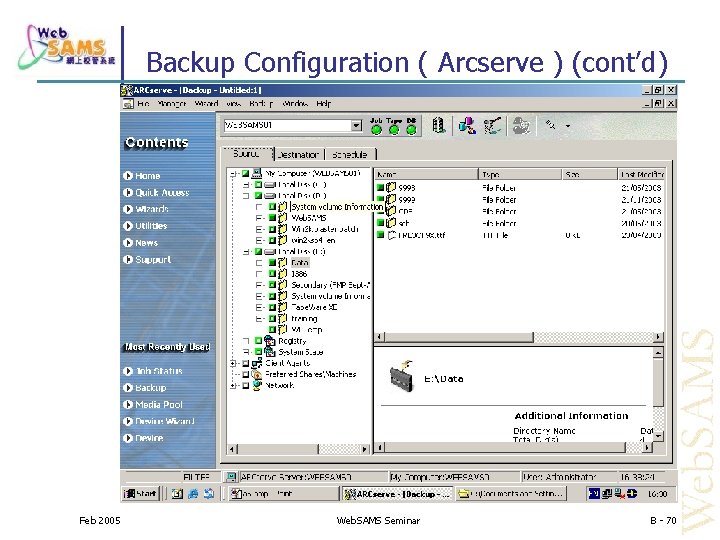Viewport: 720px width, 540px height.
Task: Click the System State icon in tree
Action: coord(270,352)
